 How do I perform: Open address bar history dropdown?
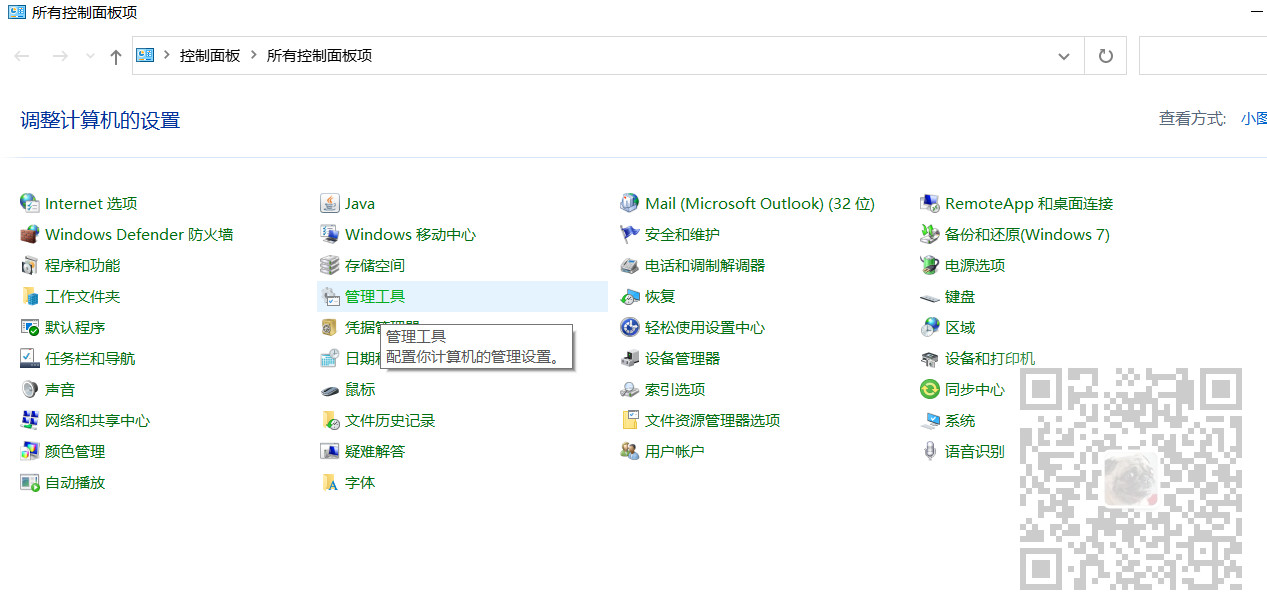click(1064, 56)
